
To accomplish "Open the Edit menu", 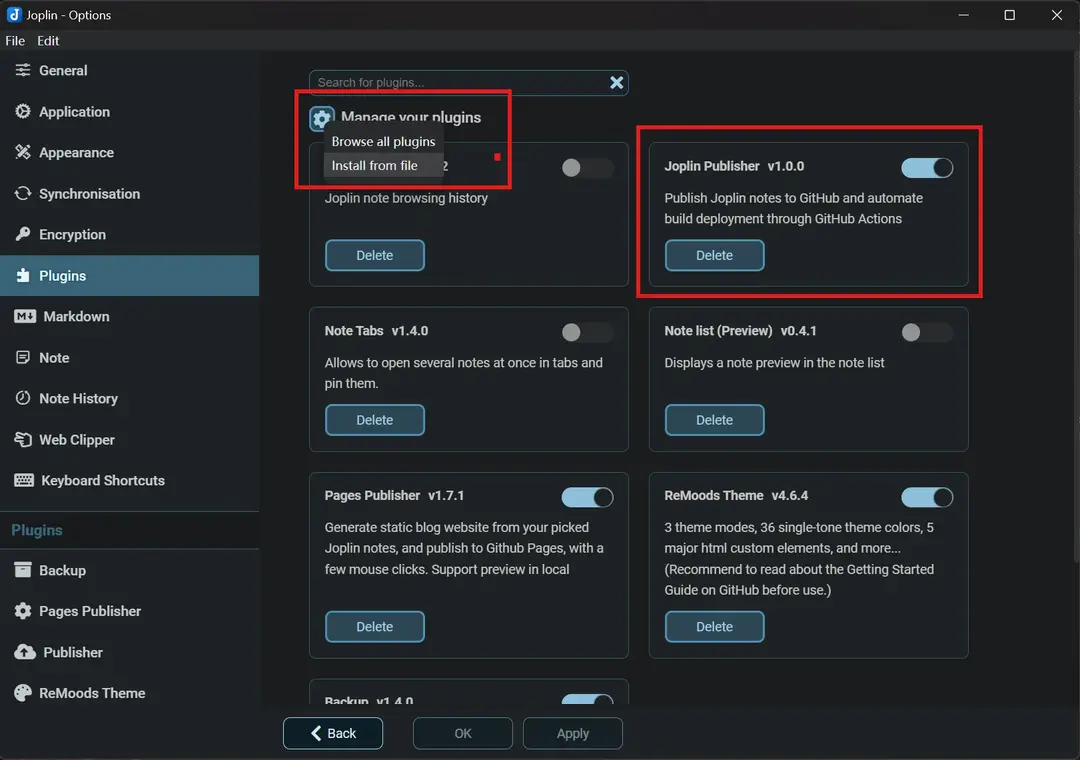I will [47, 41].
